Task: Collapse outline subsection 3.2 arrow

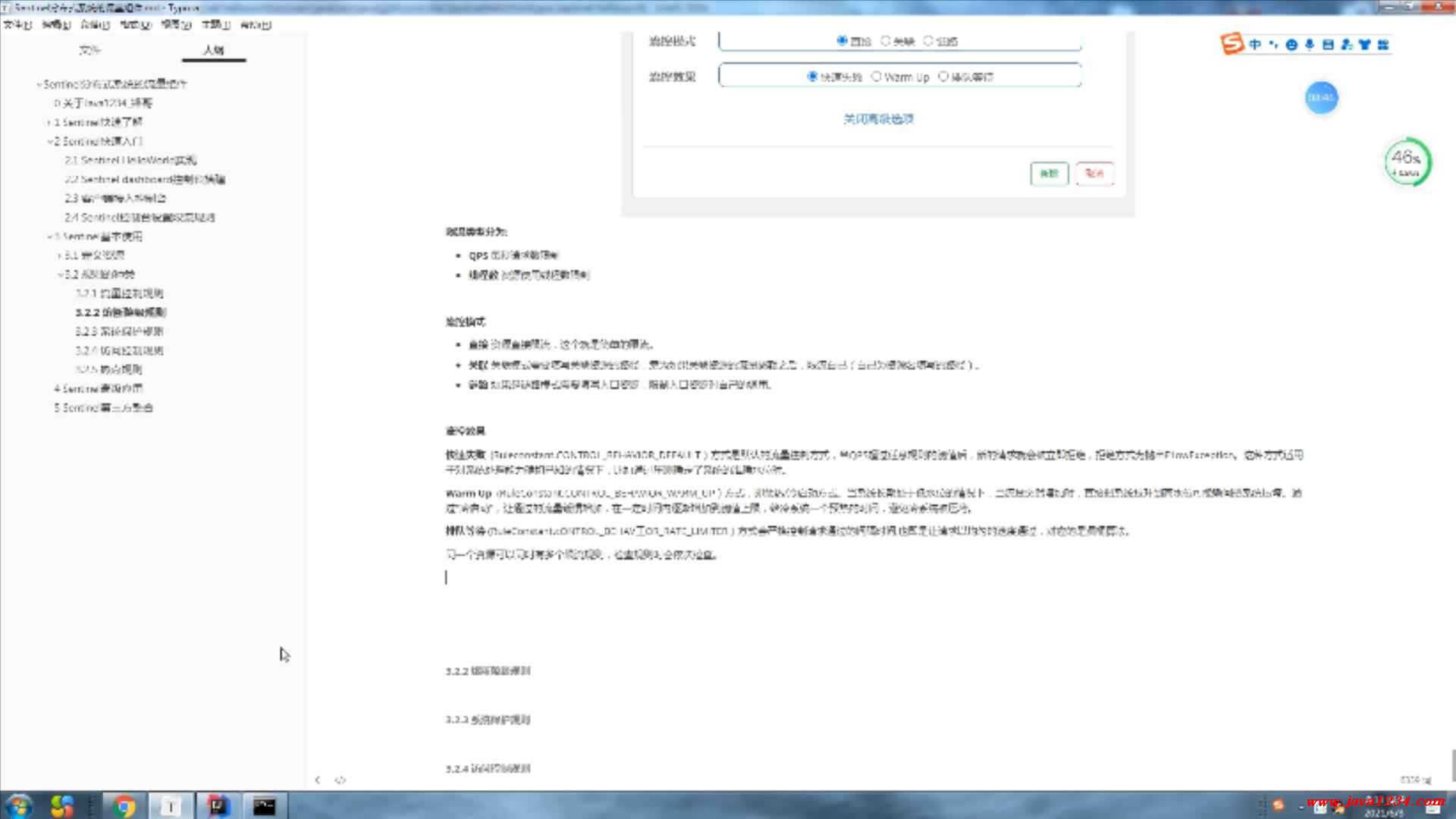Action: 60,275
